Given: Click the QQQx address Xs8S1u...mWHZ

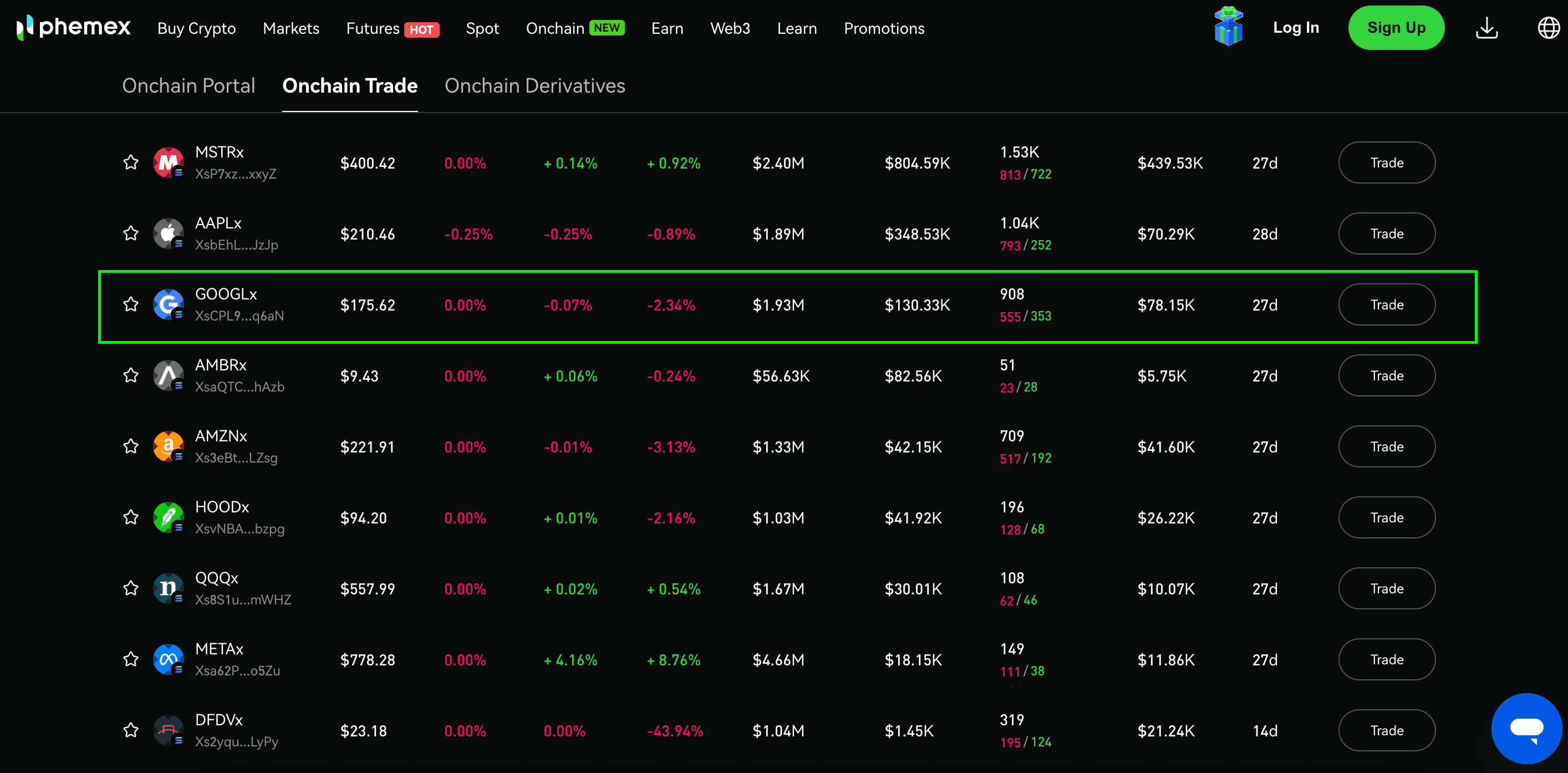Looking at the screenshot, I should coord(243,599).
